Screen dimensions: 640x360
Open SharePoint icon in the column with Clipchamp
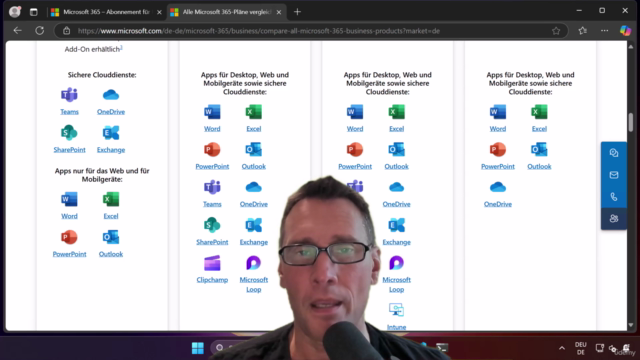pyautogui.click(x=212, y=225)
